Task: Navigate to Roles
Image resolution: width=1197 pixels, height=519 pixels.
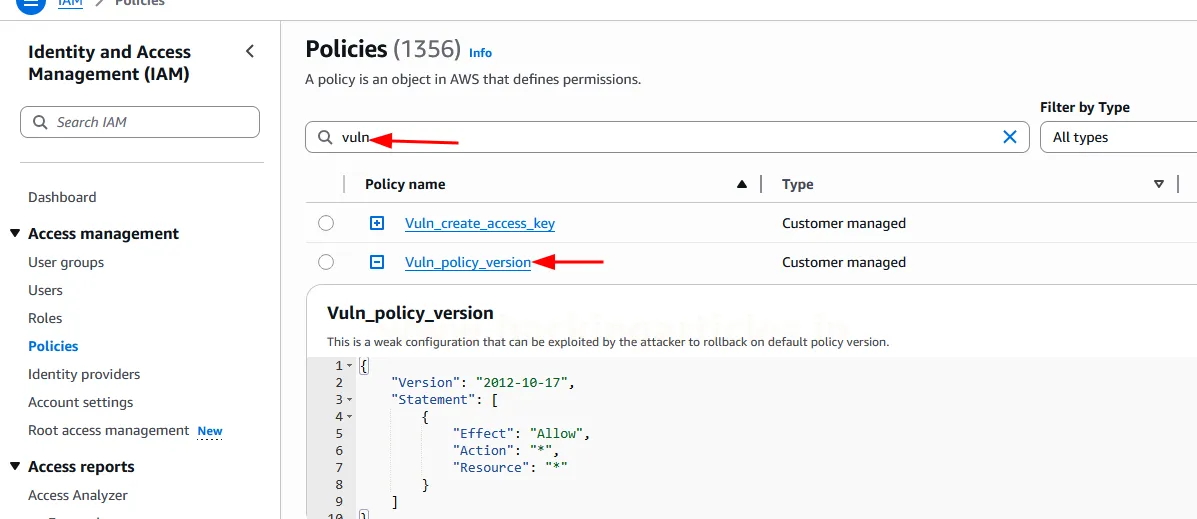Action: click(x=45, y=318)
